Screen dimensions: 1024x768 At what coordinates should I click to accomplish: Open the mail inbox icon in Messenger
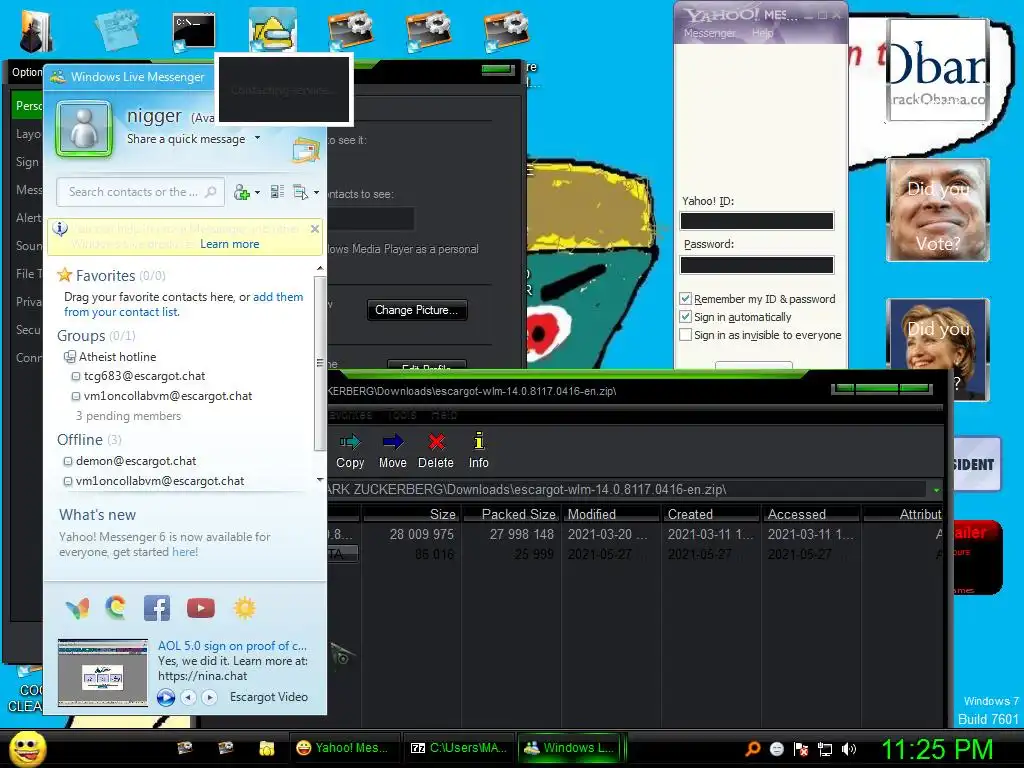[306, 150]
